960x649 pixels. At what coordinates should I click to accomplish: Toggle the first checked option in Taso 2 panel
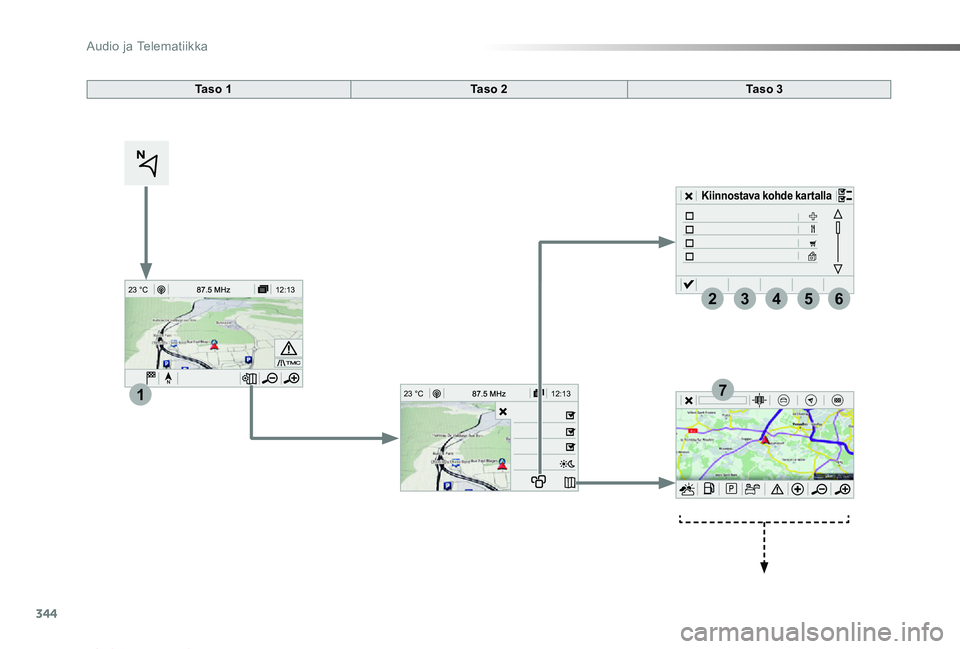tap(570, 415)
